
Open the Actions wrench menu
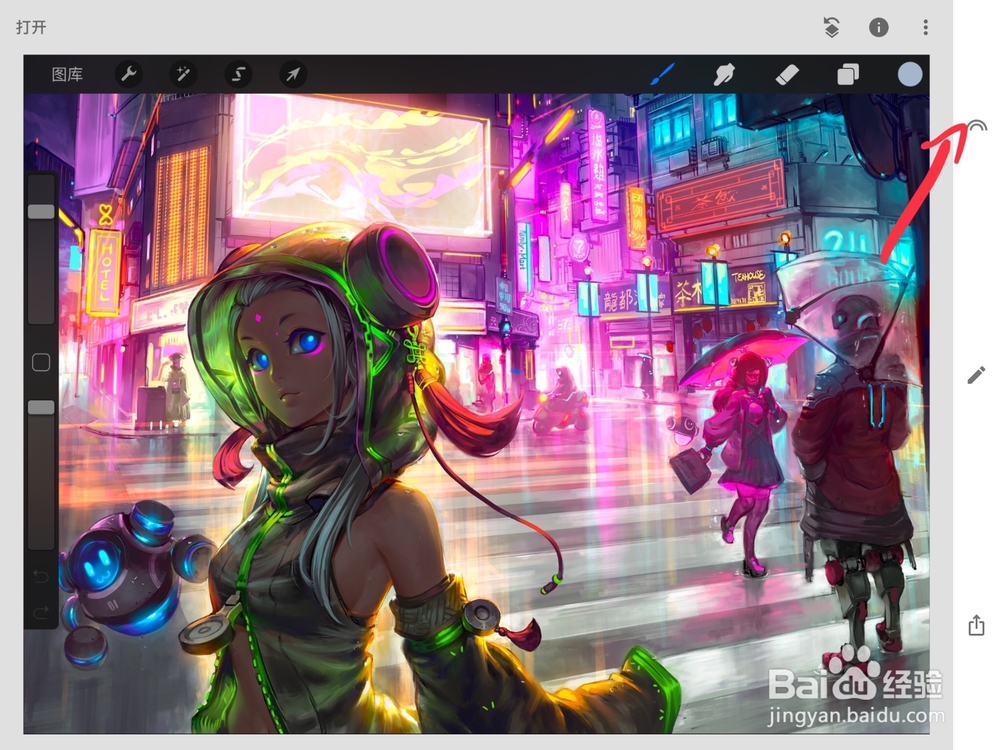(129, 75)
